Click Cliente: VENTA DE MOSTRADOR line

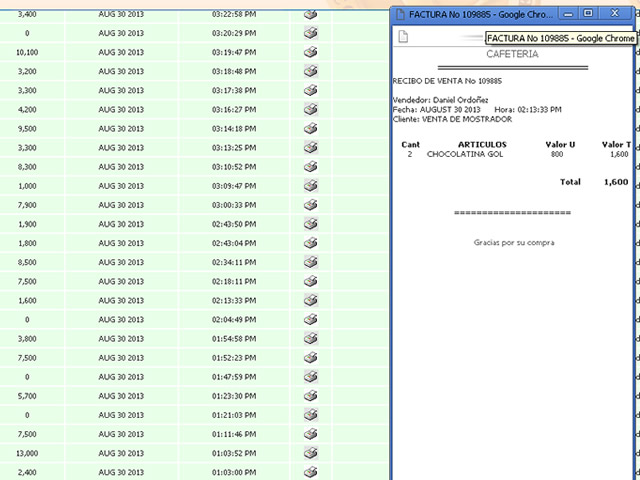452,119
